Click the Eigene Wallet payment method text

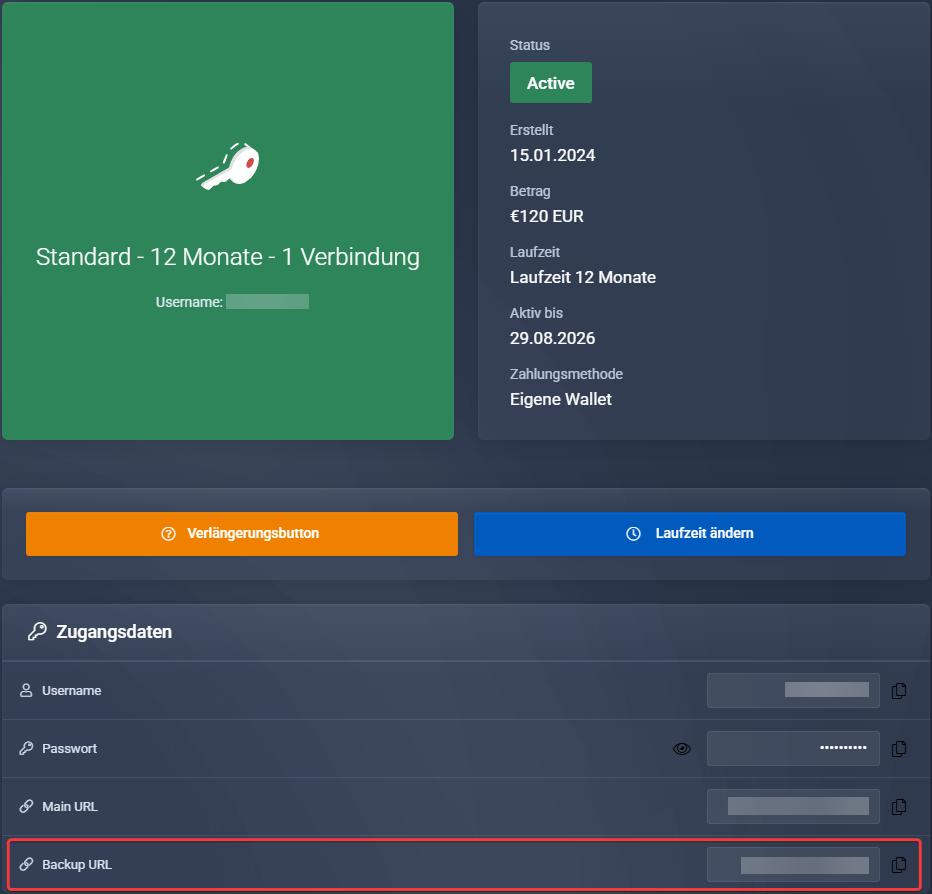click(560, 399)
